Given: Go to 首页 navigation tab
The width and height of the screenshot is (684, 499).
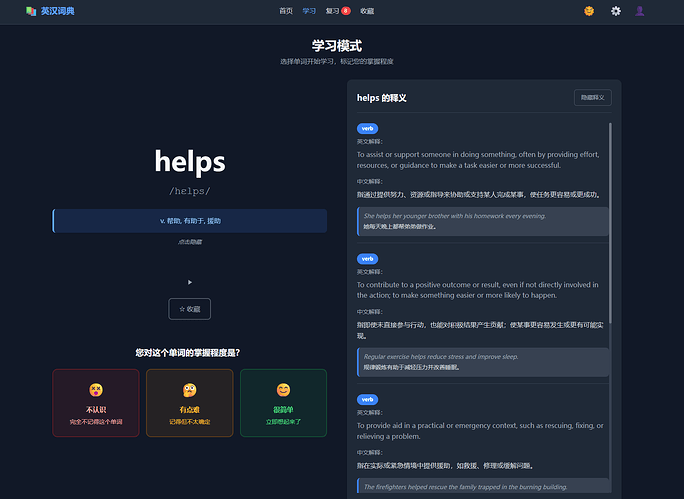Looking at the screenshot, I should coord(286,11).
